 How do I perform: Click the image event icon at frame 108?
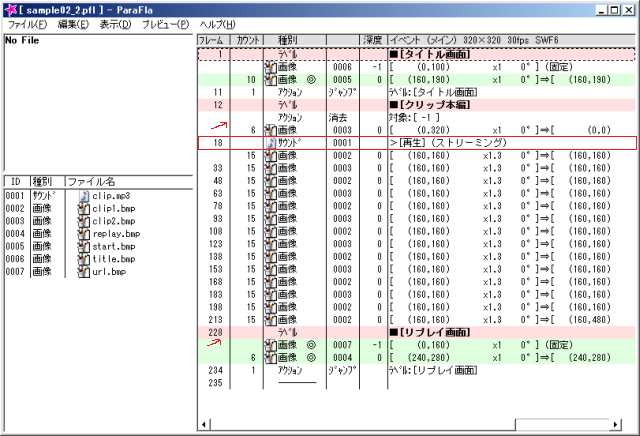(271, 231)
